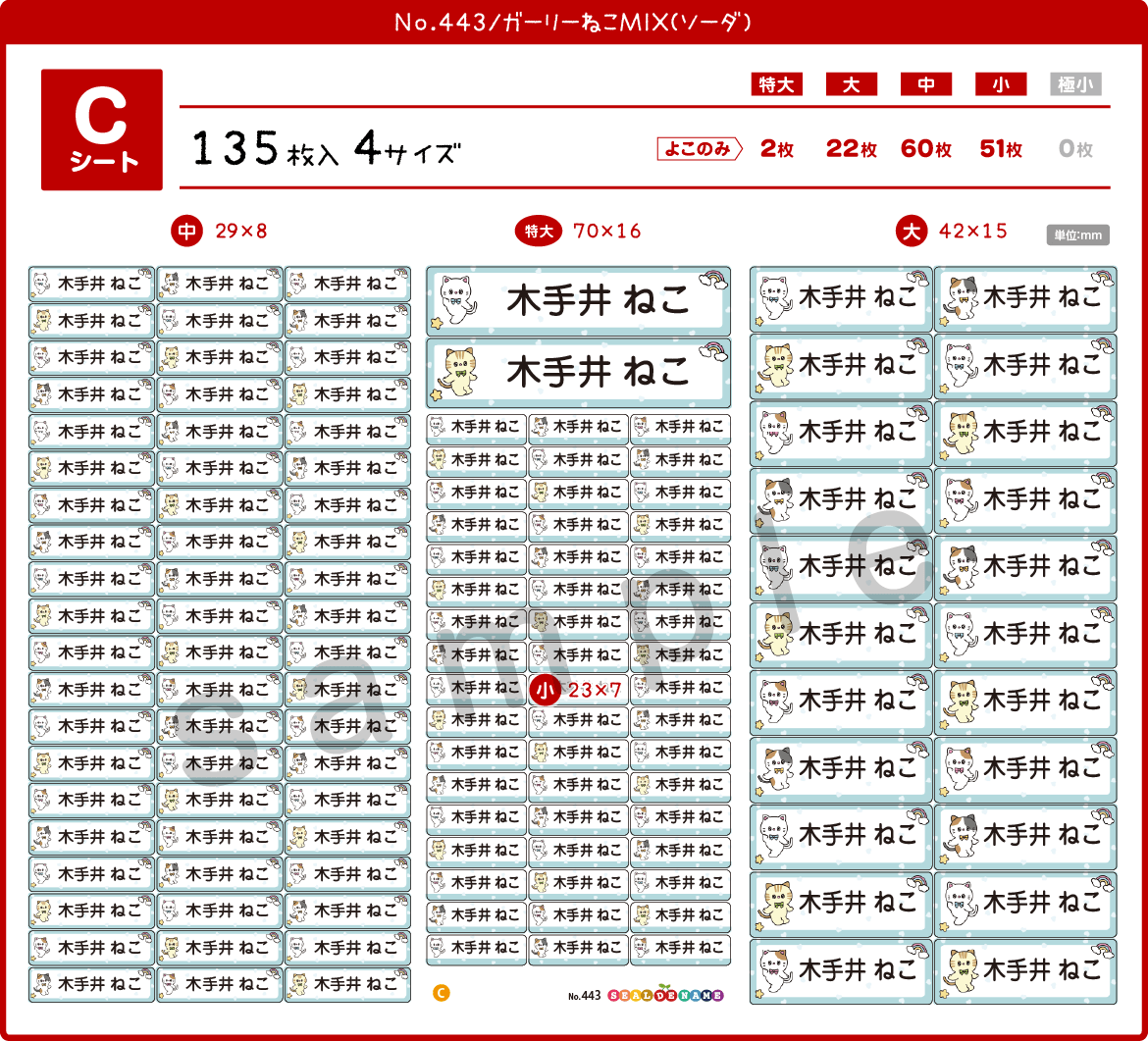Click the 2枚 count under 特大
Screen dimensions: 1148x1041
pyautogui.click(x=777, y=148)
